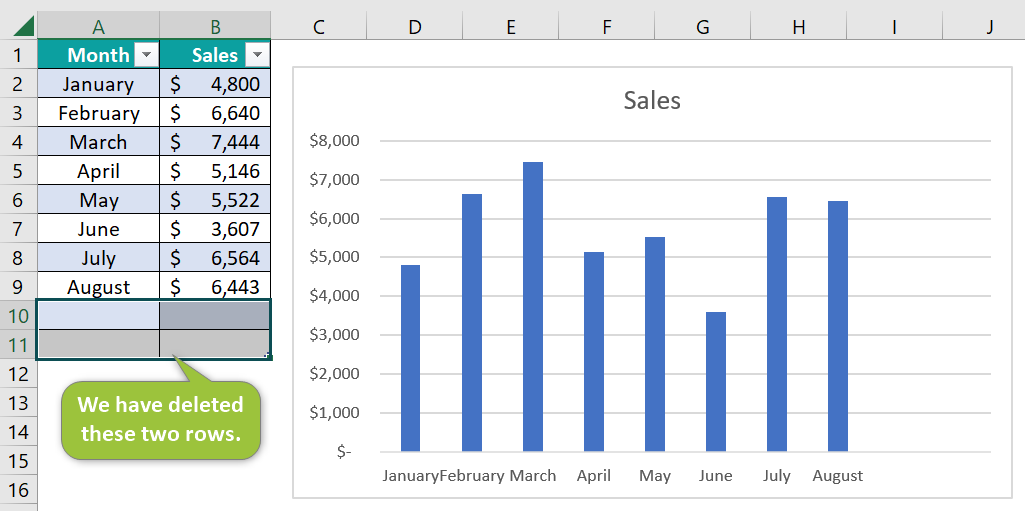Viewport: 1025px width, 511px height.
Task: Select column D header
Action: coord(414,27)
